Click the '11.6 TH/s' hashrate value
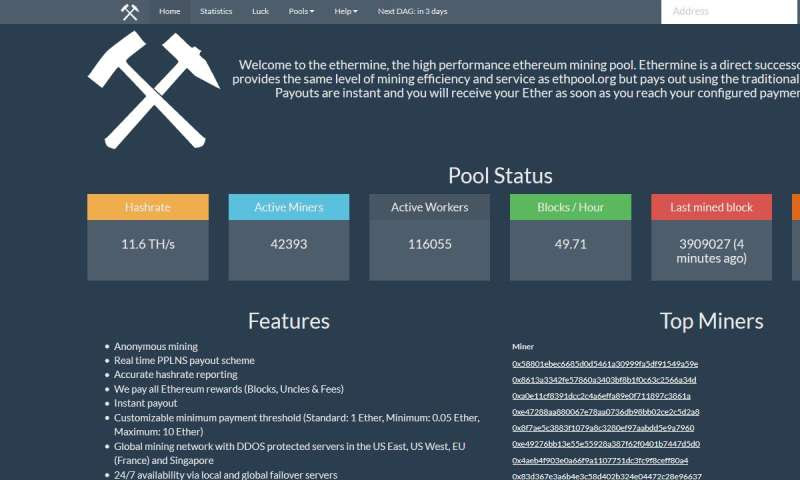This screenshot has height=480, width=800. [148, 244]
